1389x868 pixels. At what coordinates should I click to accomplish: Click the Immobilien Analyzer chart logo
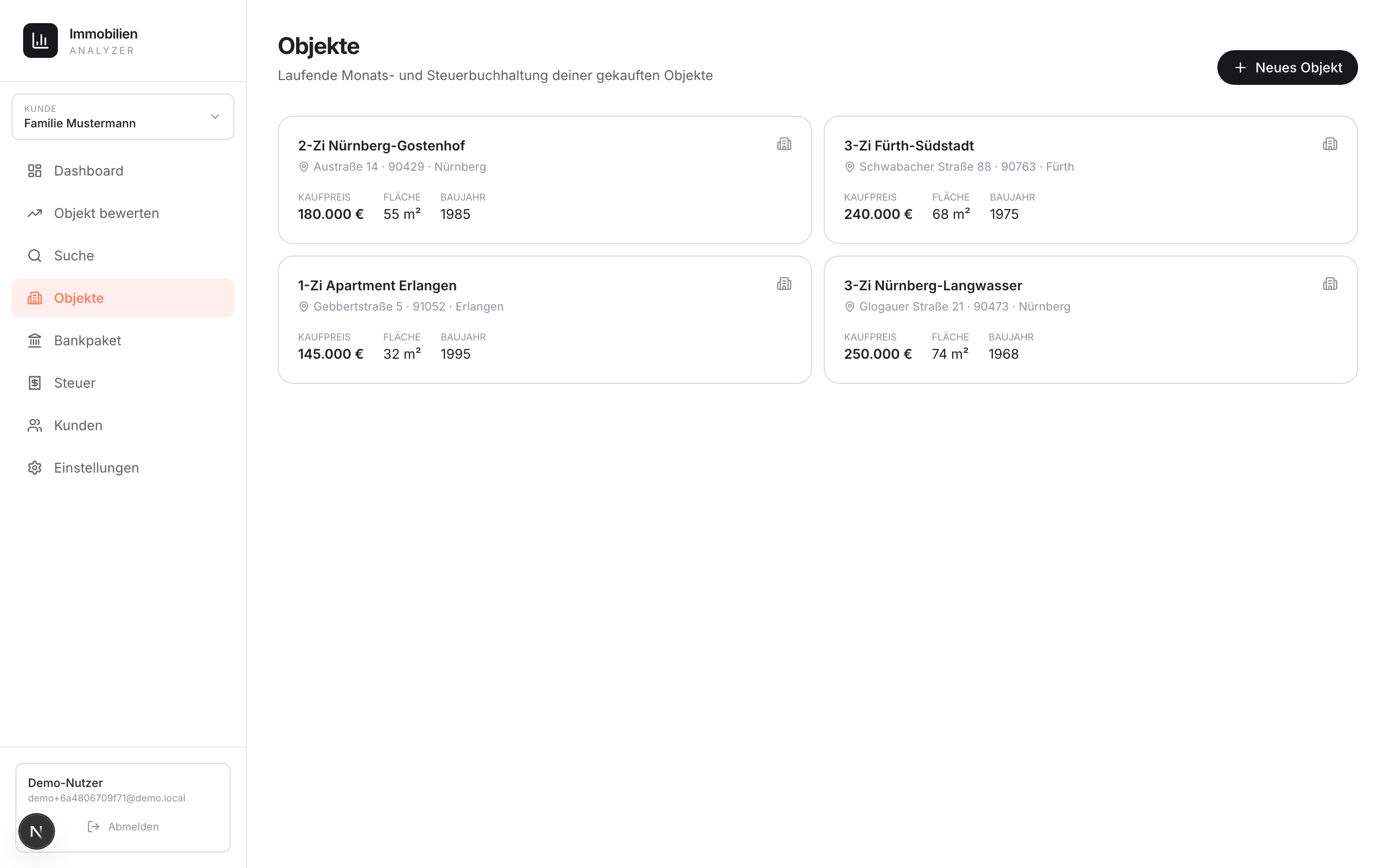tap(40, 40)
